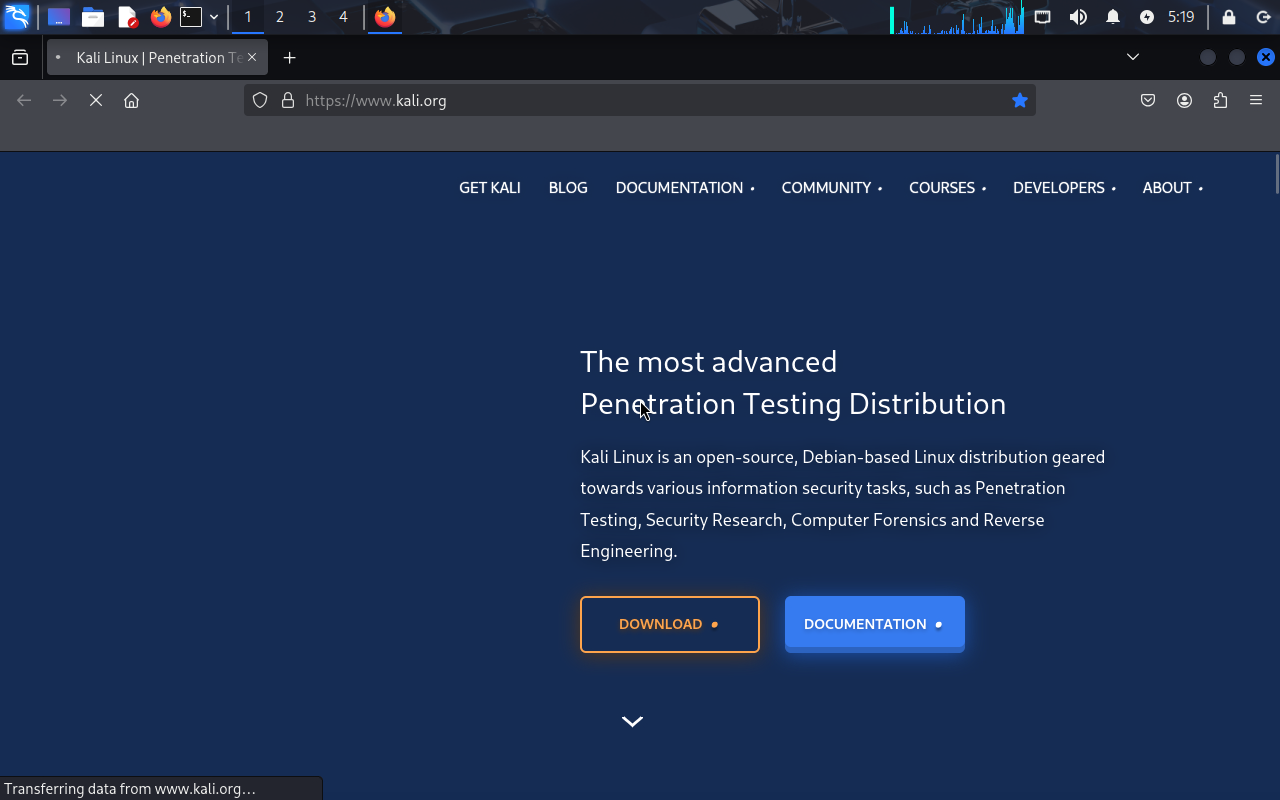Open the save to Pocket icon
Viewport: 1280px width, 800px height.
click(1148, 100)
